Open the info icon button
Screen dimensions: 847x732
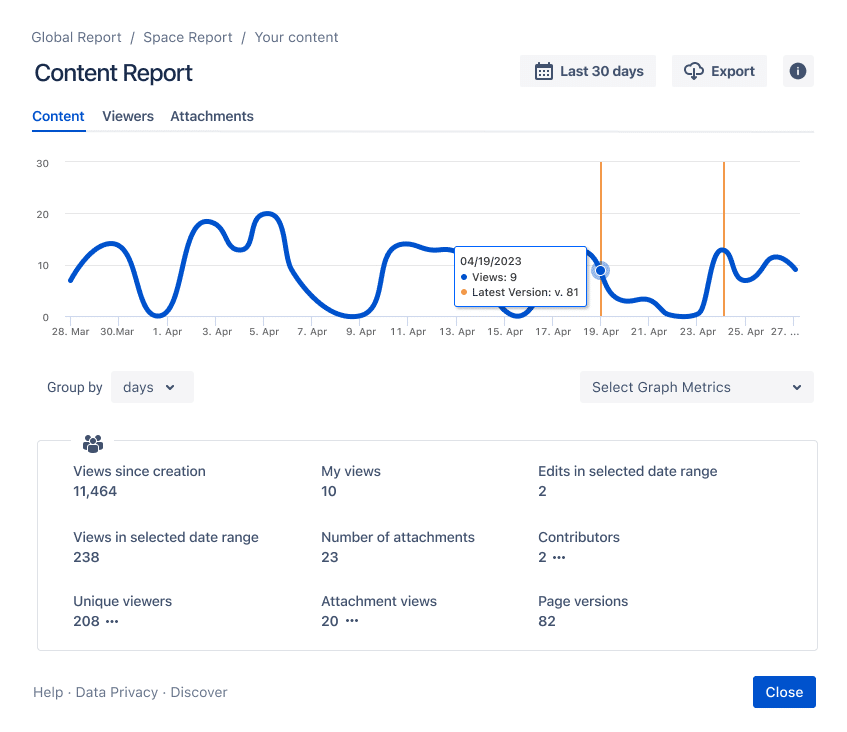[x=798, y=71]
